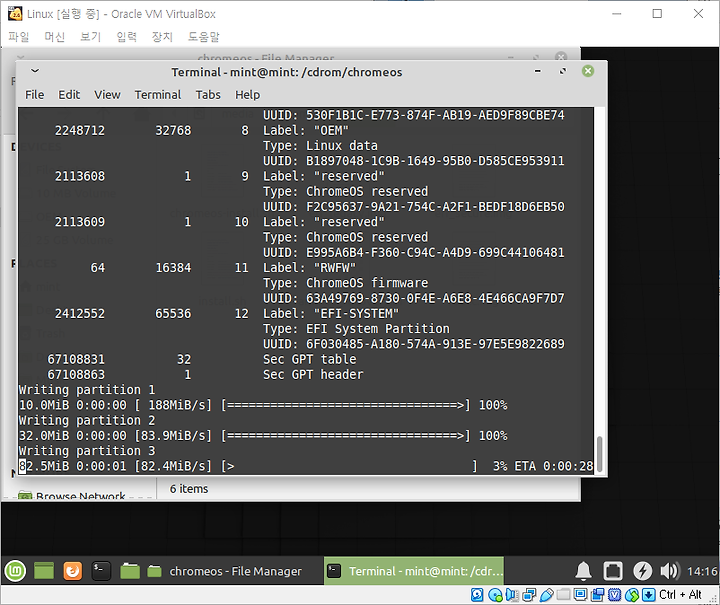The width and height of the screenshot is (720, 605).
Task: Click "Type: ChromeOS firmware" text
Action: point(345,283)
